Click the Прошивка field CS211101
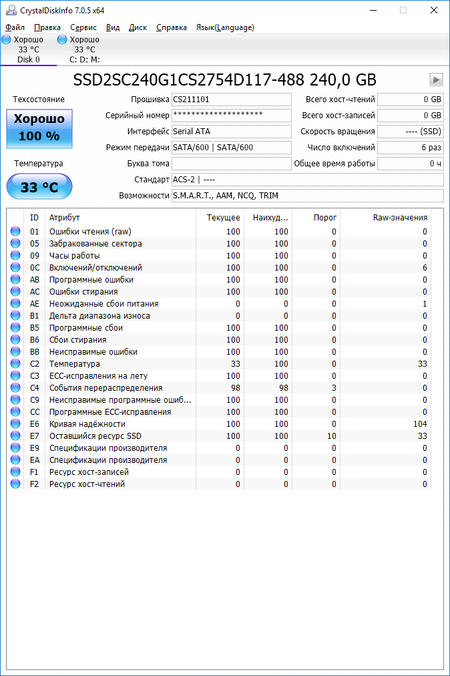450x676 pixels. point(231,100)
